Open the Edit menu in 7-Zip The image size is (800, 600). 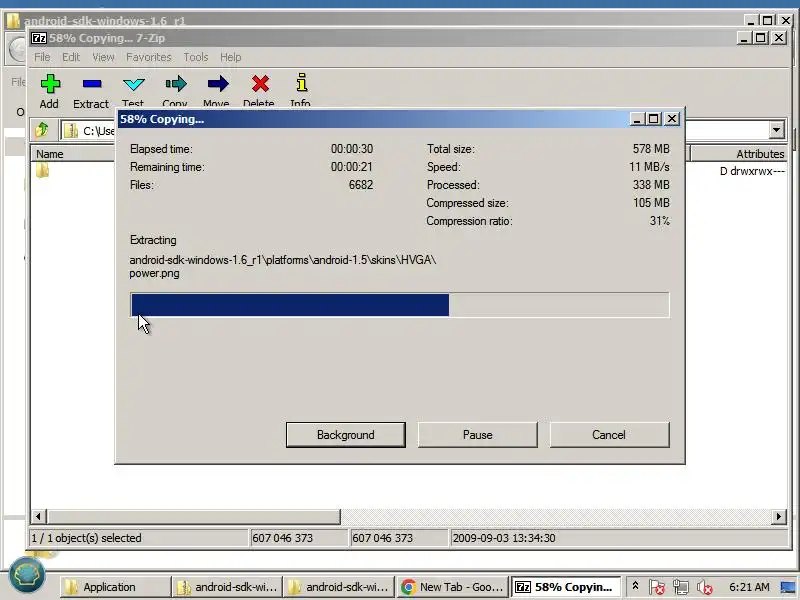coord(71,57)
